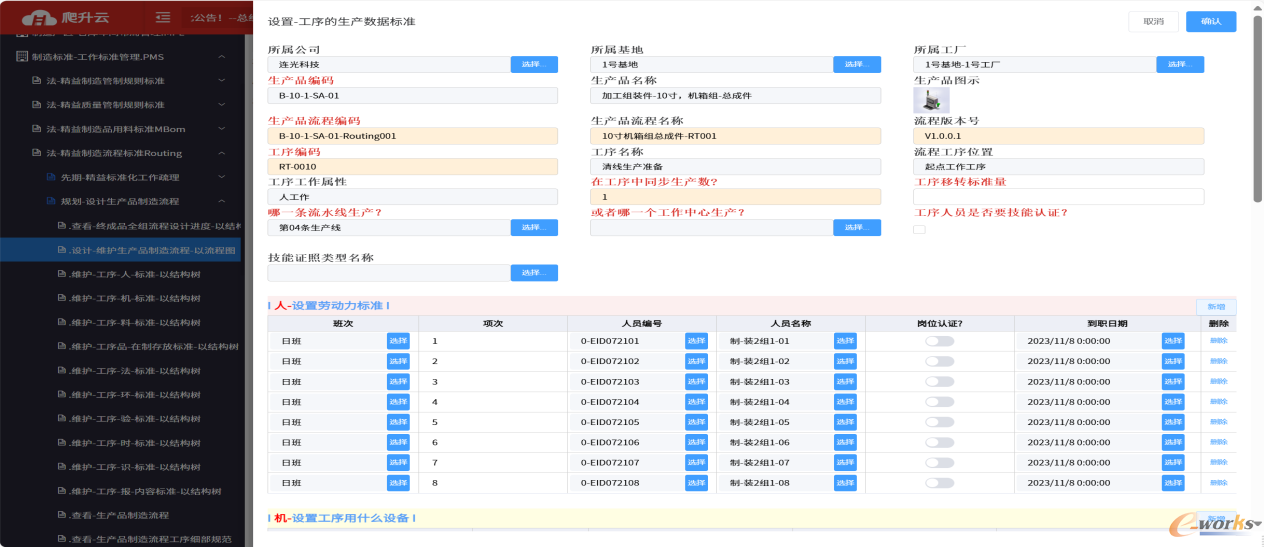Expand the 法-精益制造管制规则标准 chevron
The image size is (1264, 547).
point(221,81)
